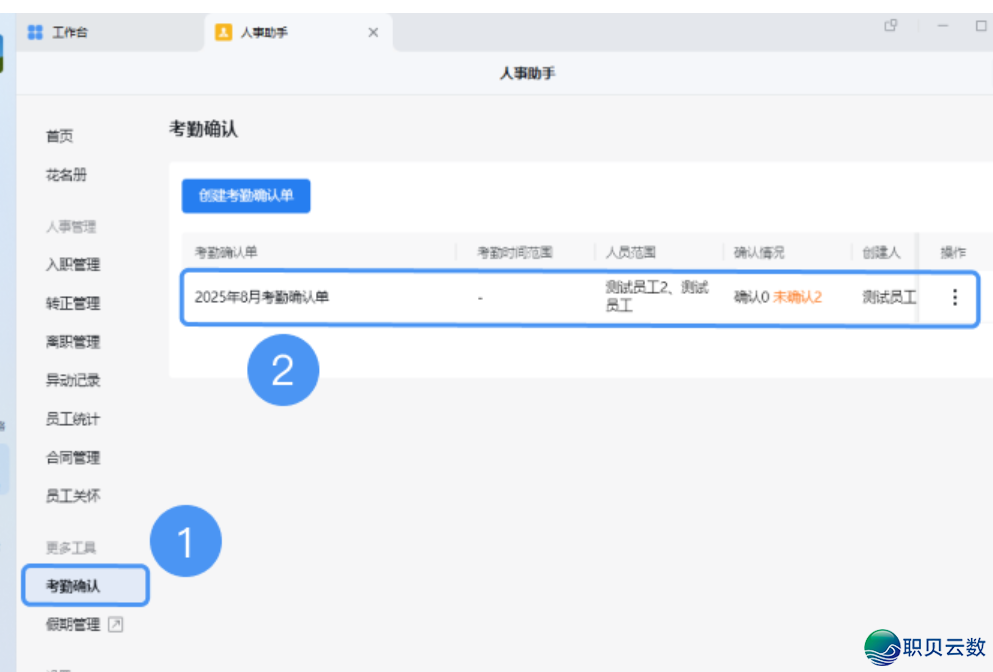Open 首页 in the sidebar

click(x=59, y=136)
